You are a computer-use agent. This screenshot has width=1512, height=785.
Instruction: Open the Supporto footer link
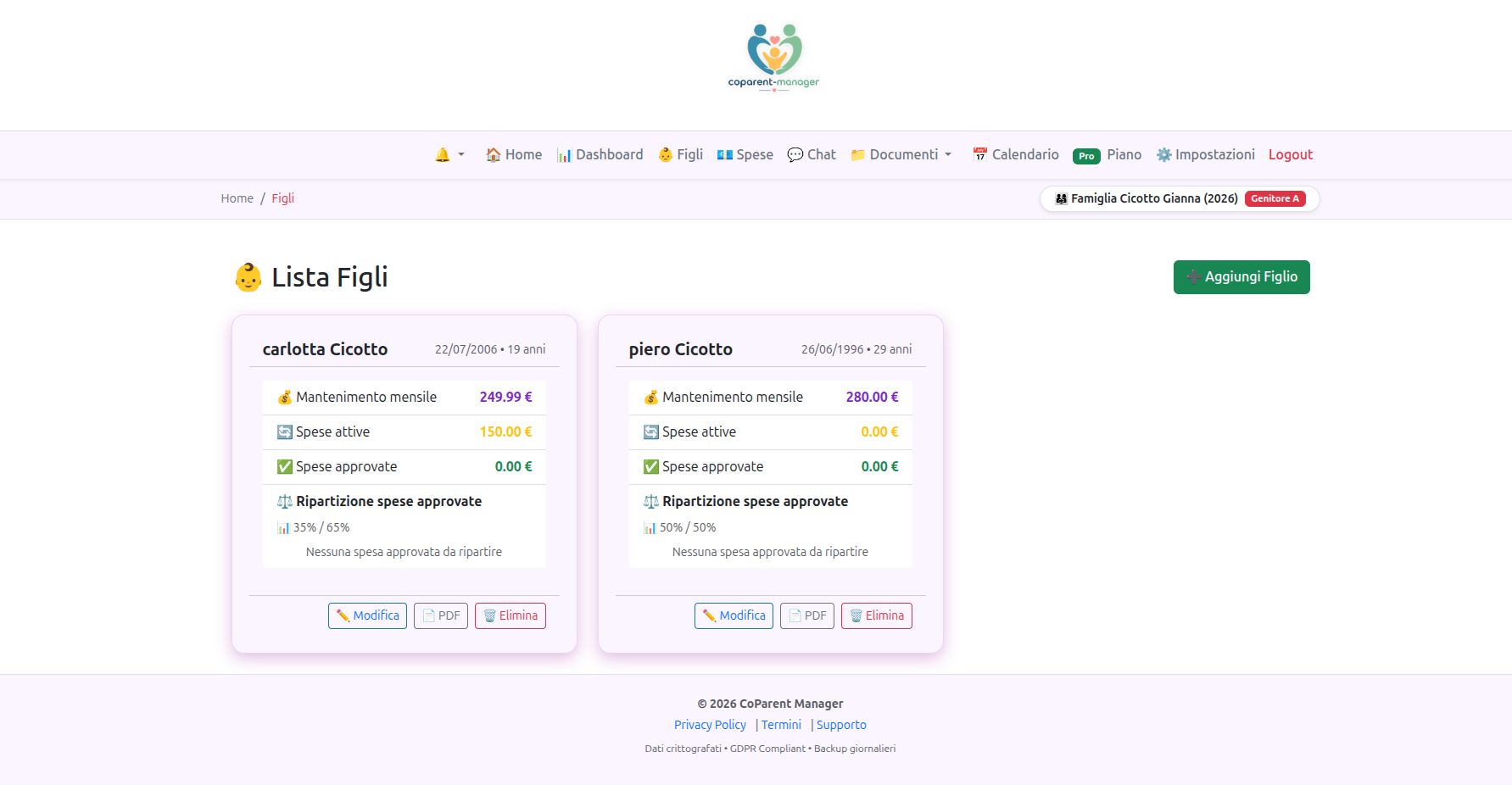(841, 725)
